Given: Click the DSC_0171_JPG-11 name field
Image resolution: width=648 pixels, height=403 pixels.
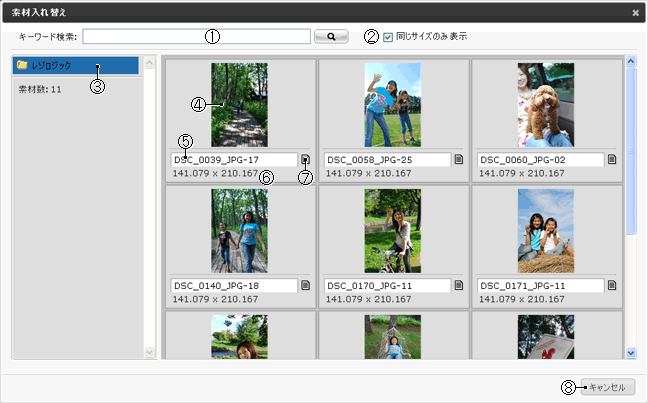Looking at the screenshot, I should [x=541, y=286].
